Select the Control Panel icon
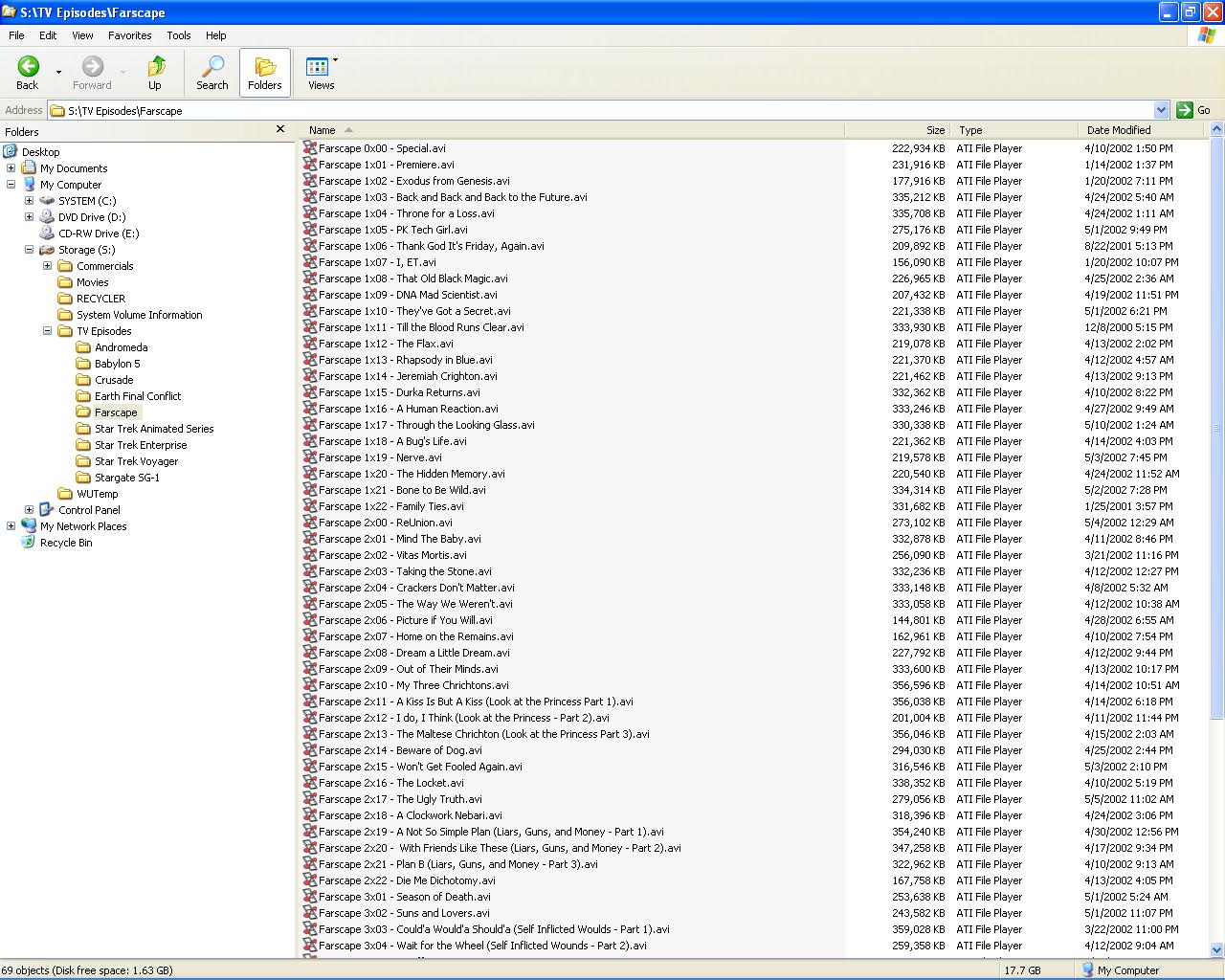The width and height of the screenshot is (1225, 980). click(47, 509)
